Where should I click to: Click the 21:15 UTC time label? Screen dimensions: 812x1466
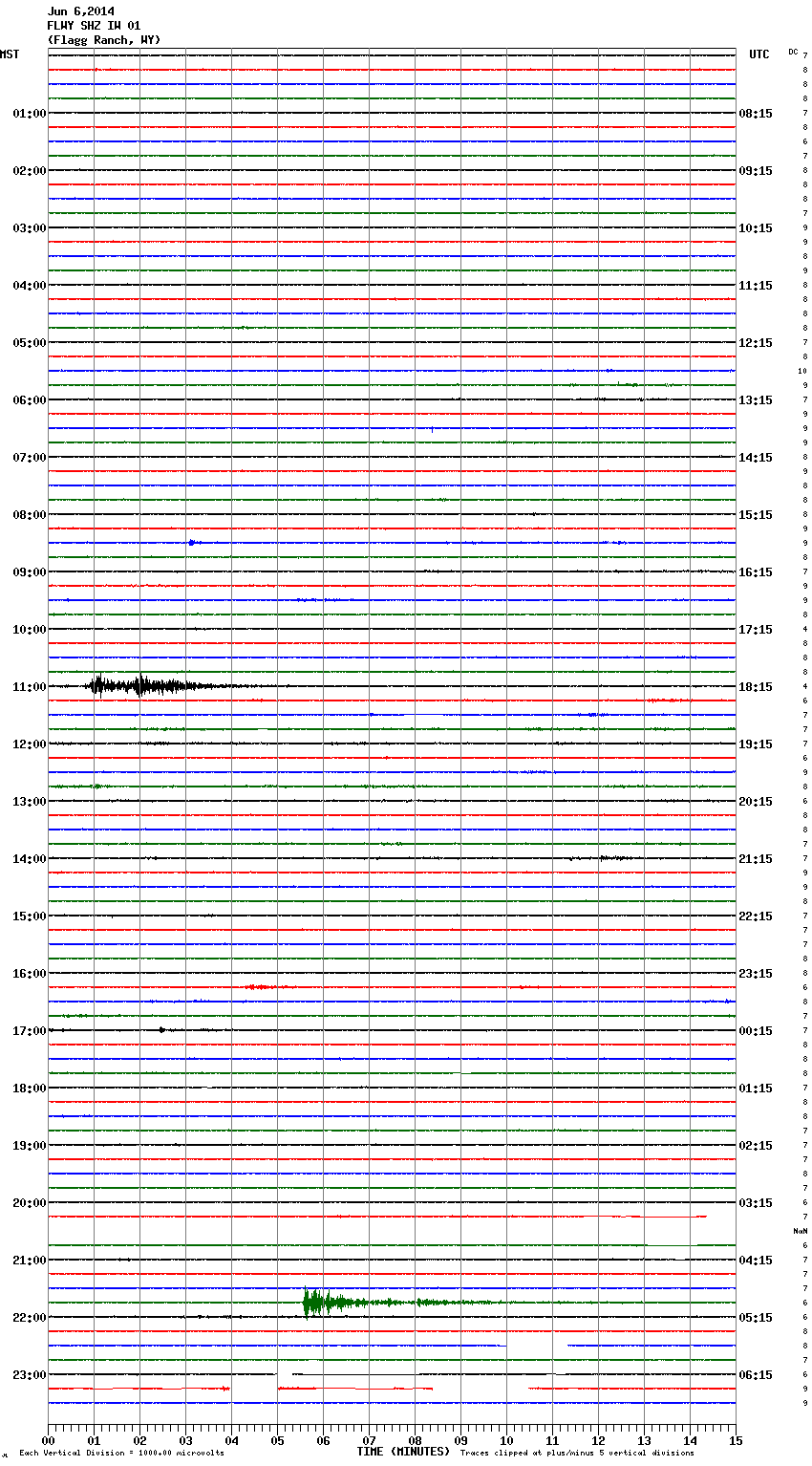pyautogui.click(x=756, y=859)
